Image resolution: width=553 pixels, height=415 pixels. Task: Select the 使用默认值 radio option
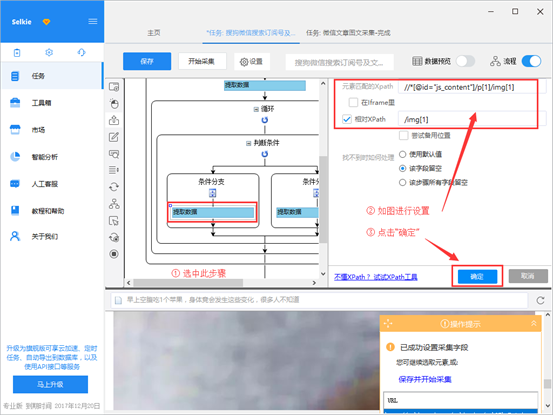pos(402,154)
